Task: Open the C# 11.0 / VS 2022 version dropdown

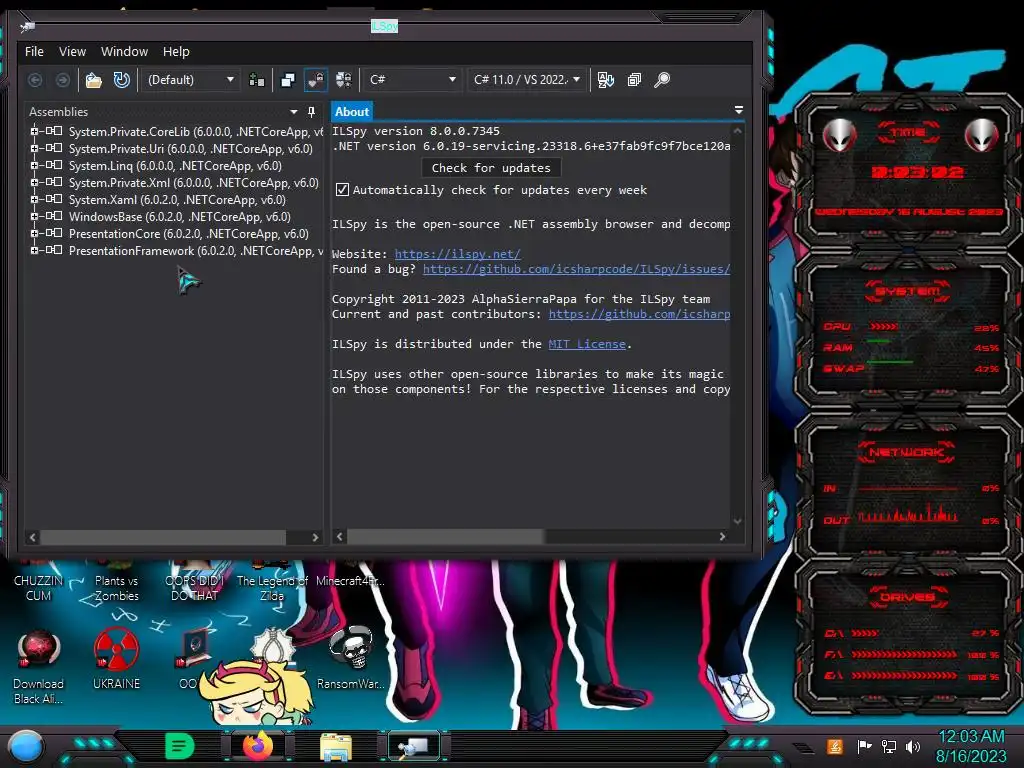Action: tap(527, 80)
